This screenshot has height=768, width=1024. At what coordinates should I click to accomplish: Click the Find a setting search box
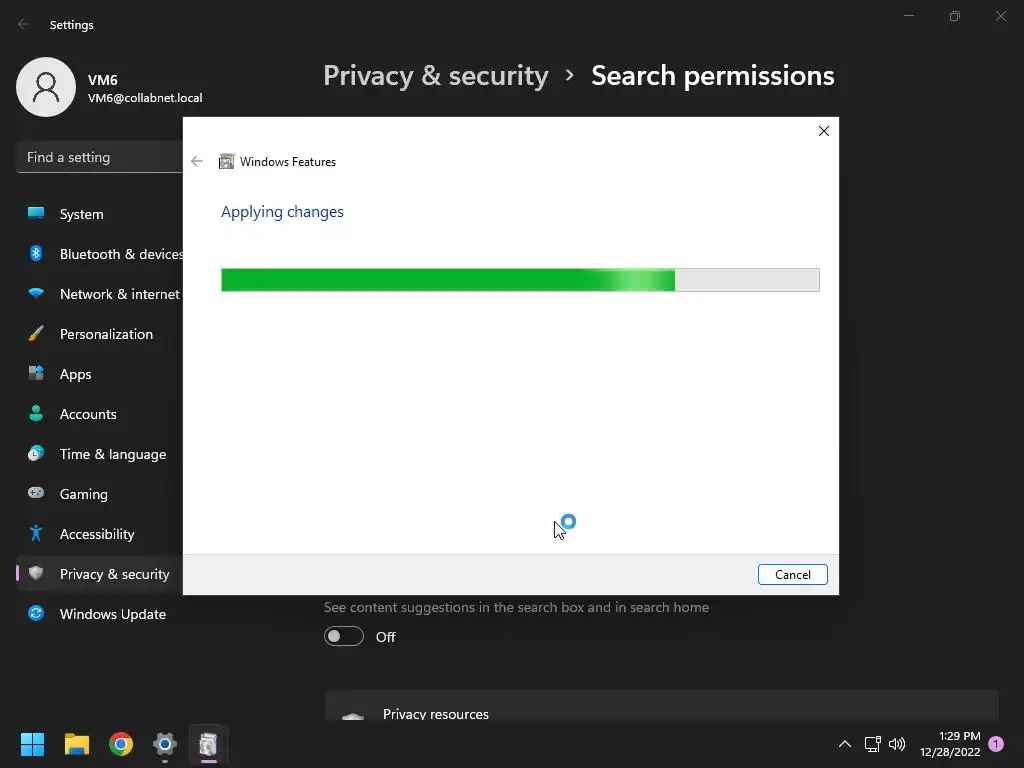click(100, 157)
